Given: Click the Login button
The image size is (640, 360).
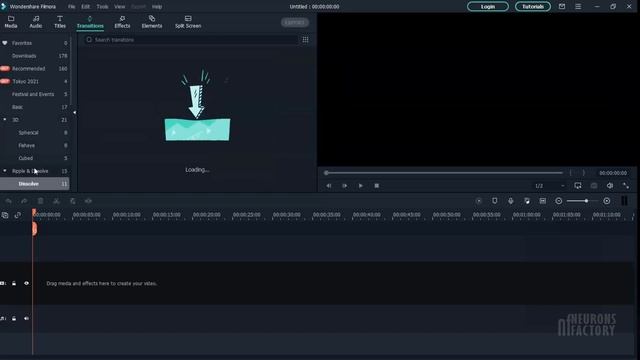Looking at the screenshot, I should pos(488,7).
